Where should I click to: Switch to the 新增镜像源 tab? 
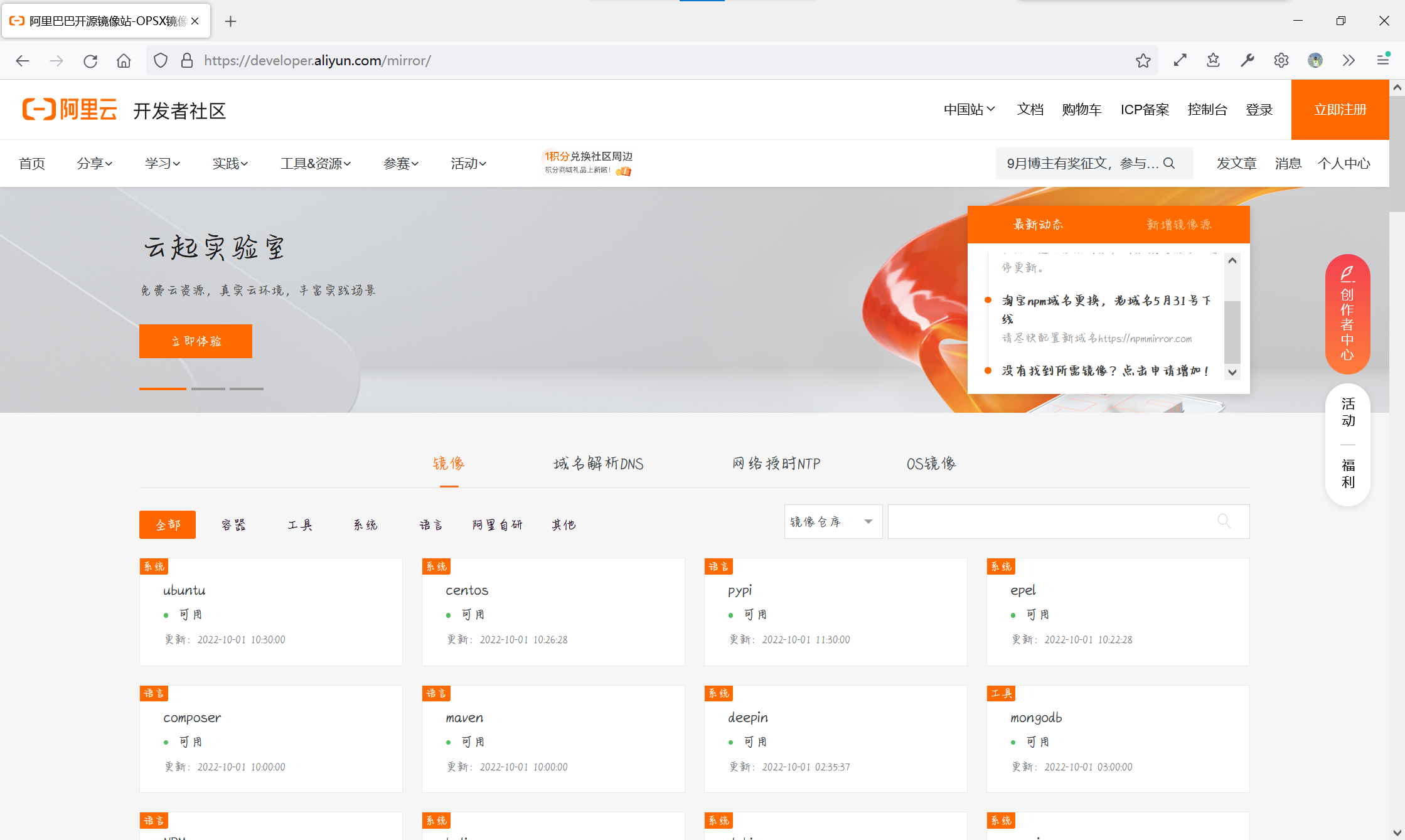[1178, 225]
